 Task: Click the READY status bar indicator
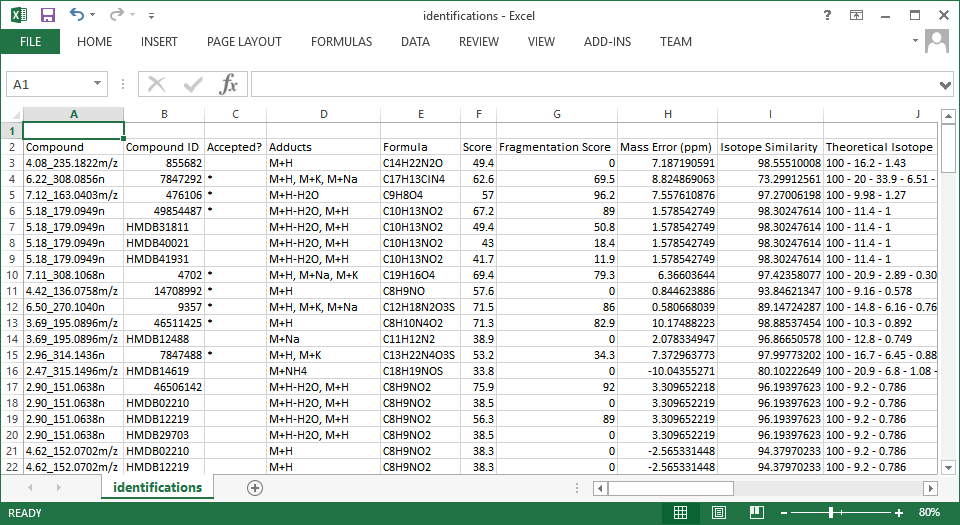[x=24, y=513]
